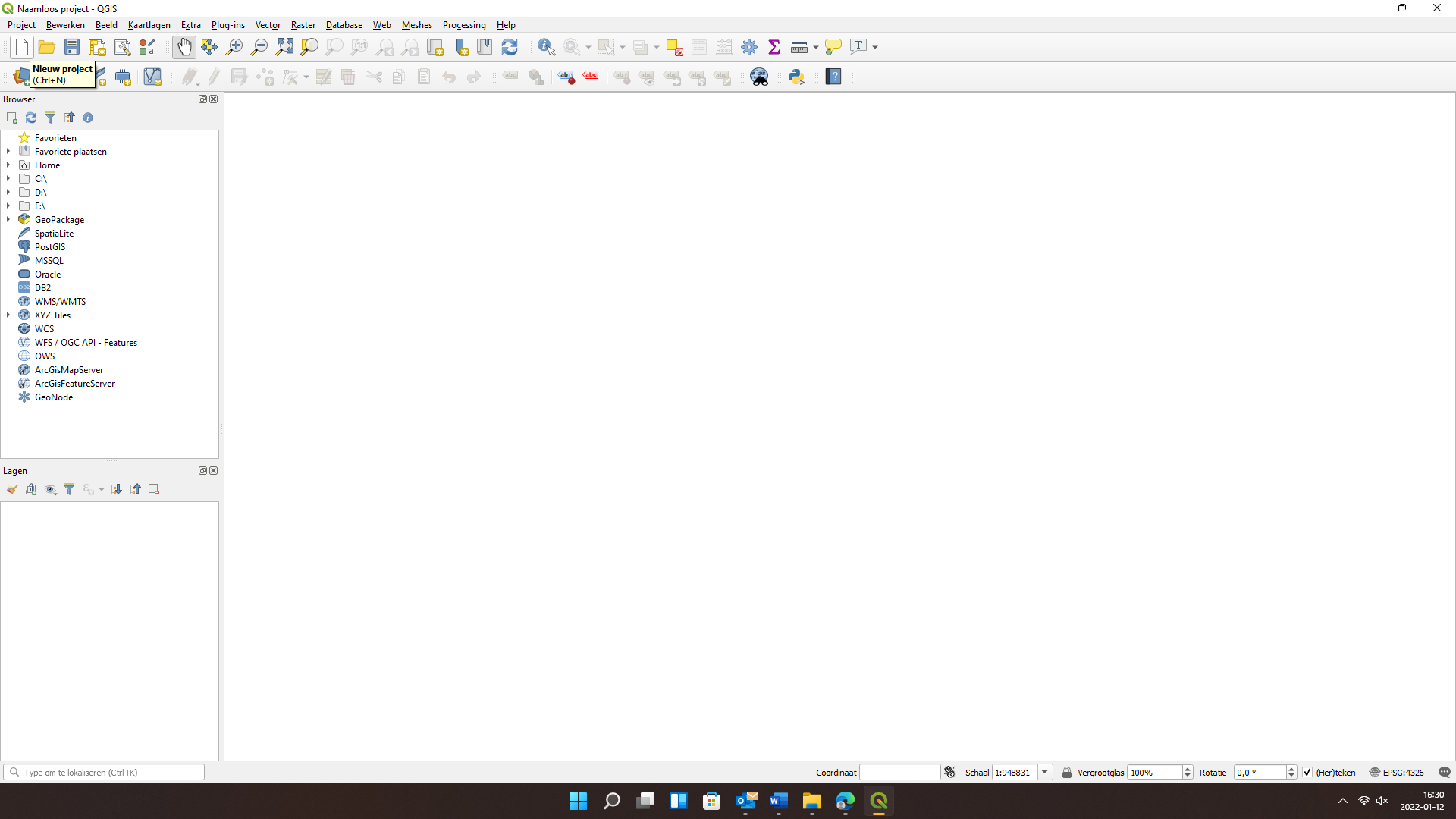
Task: Open the New Spatial Bookmark icon
Action: (x=460, y=47)
